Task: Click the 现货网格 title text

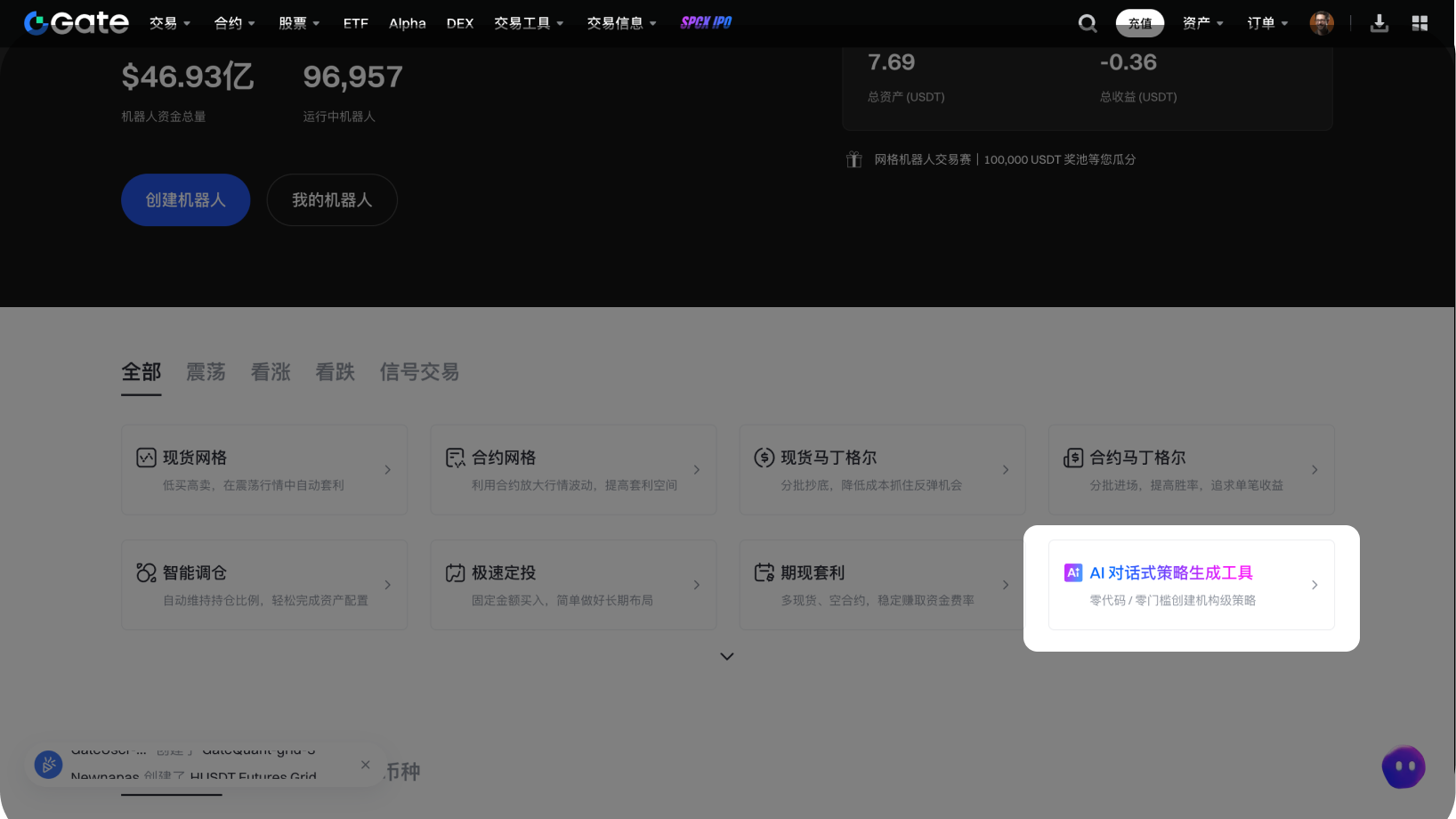Action: [x=195, y=458]
